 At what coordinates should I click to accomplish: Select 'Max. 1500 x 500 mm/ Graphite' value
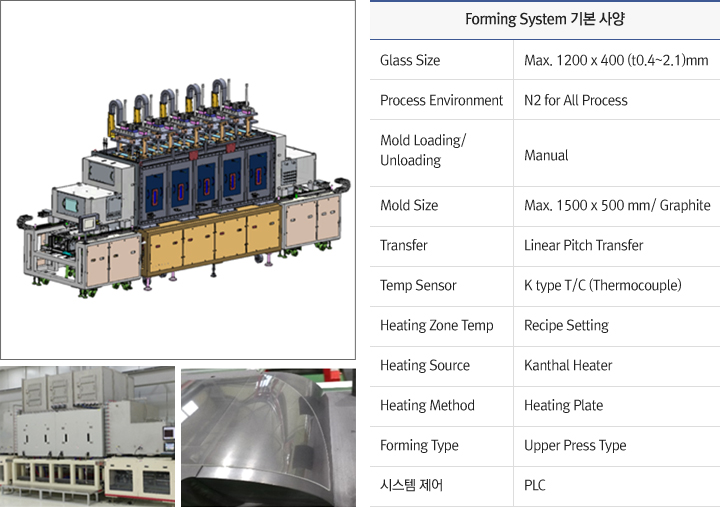[617, 205]
